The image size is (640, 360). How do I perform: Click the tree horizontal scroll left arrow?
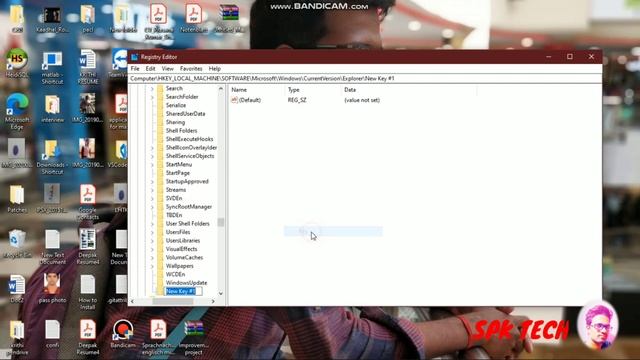132,301
